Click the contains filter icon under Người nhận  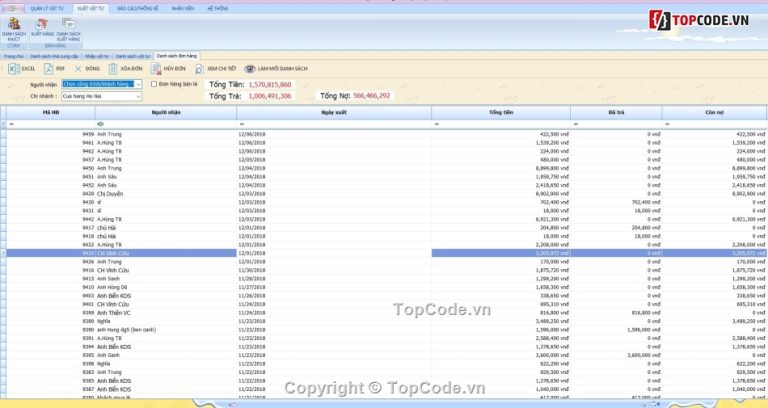tap(100, 124)
